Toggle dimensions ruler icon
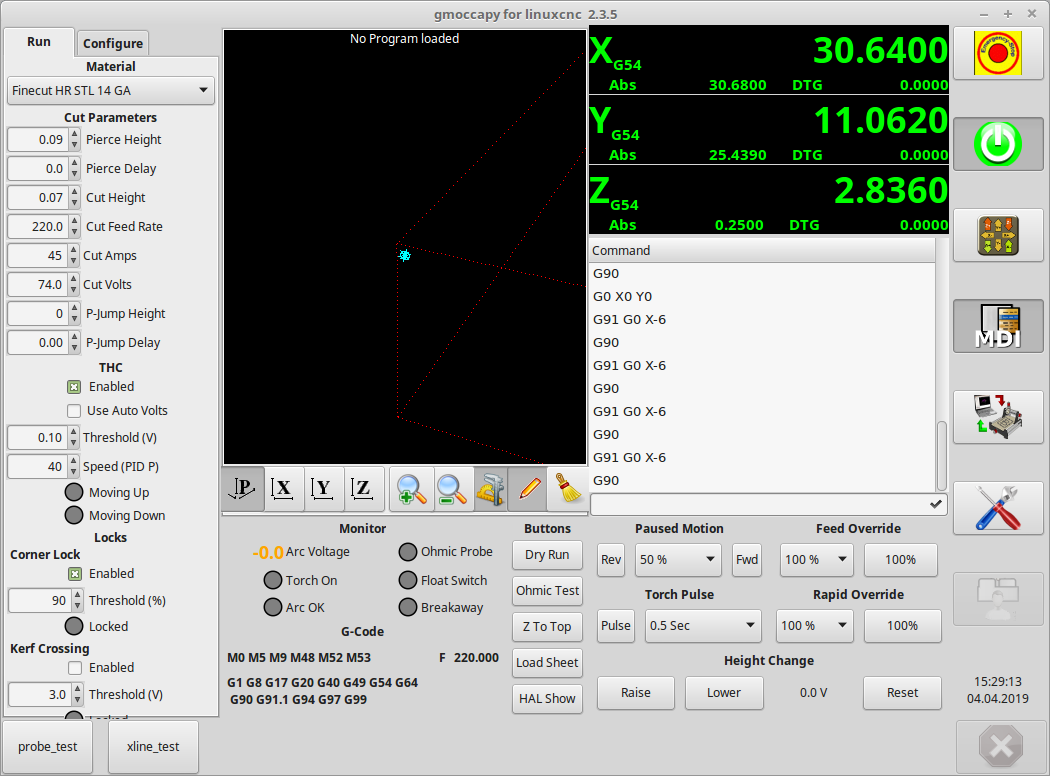Screen dimensions: 1050x776 pos(490,489)
